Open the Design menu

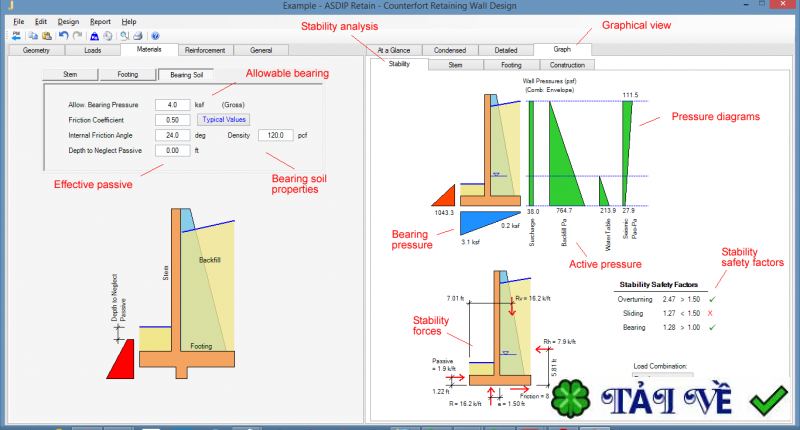[68, 21]
